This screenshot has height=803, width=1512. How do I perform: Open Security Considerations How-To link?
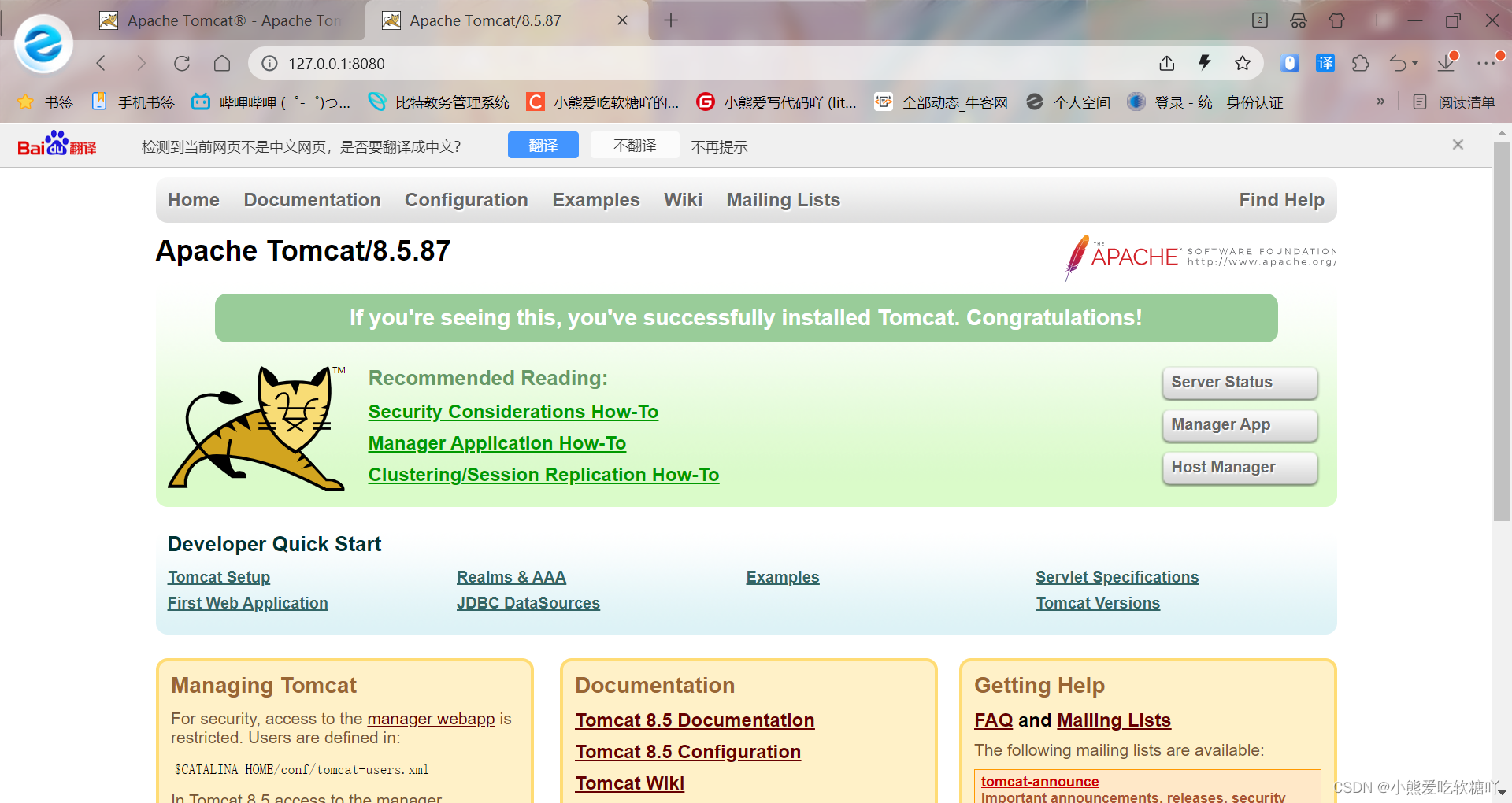(x=513, y=412)
